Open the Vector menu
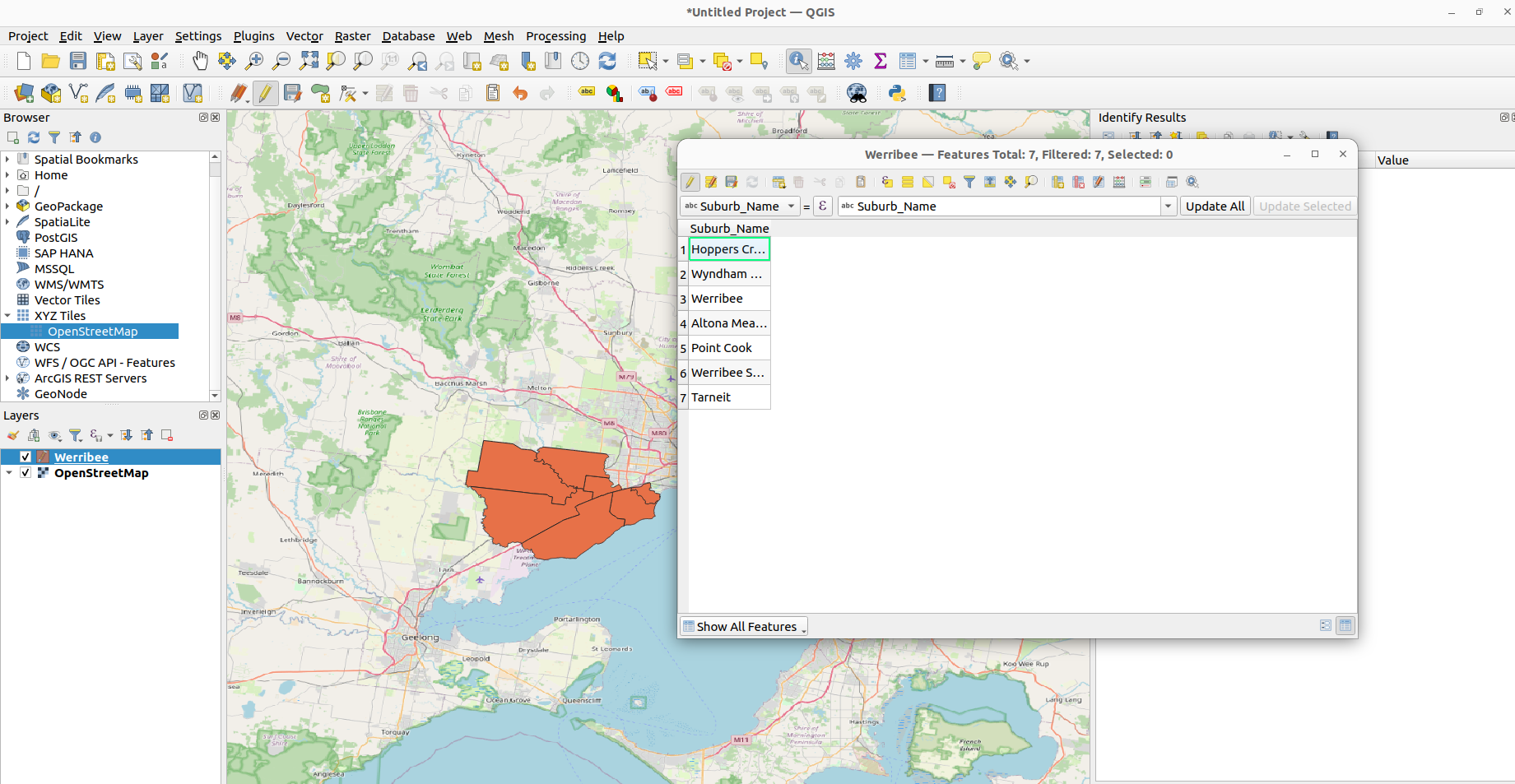The width and height of the screenshot is (1515, 784). (304, 36)
